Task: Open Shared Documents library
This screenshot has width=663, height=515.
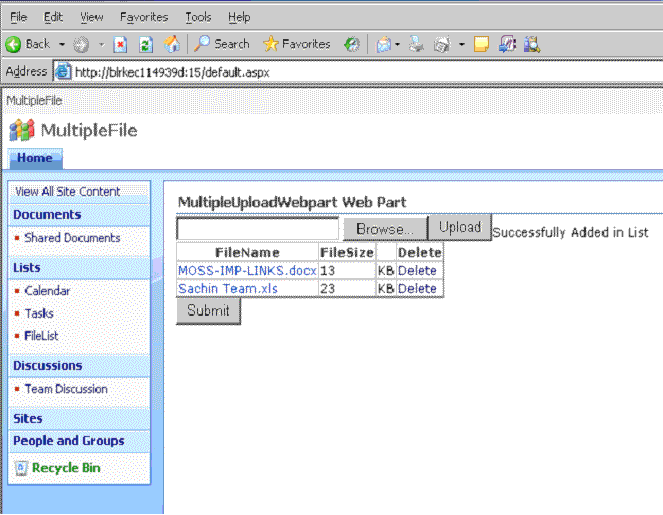Action: click(x=72, y=238)
